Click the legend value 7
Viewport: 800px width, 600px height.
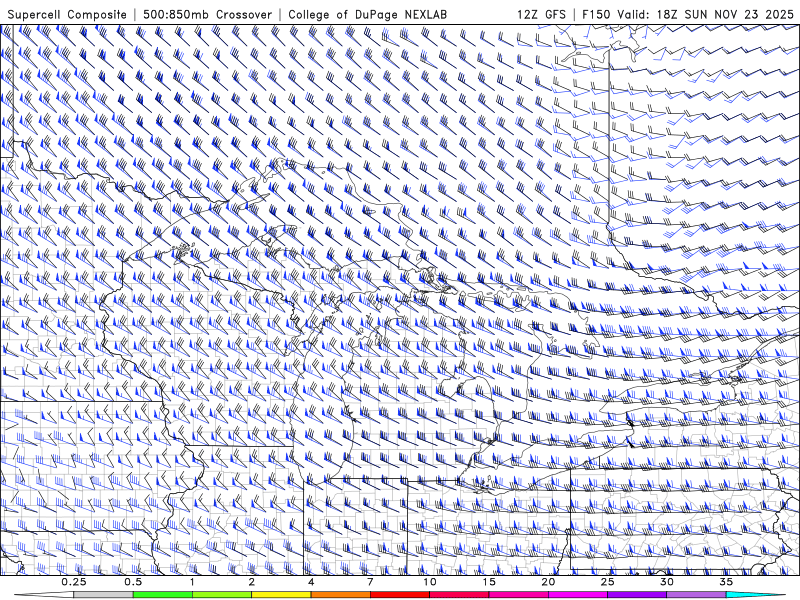(x=370, y=582)
